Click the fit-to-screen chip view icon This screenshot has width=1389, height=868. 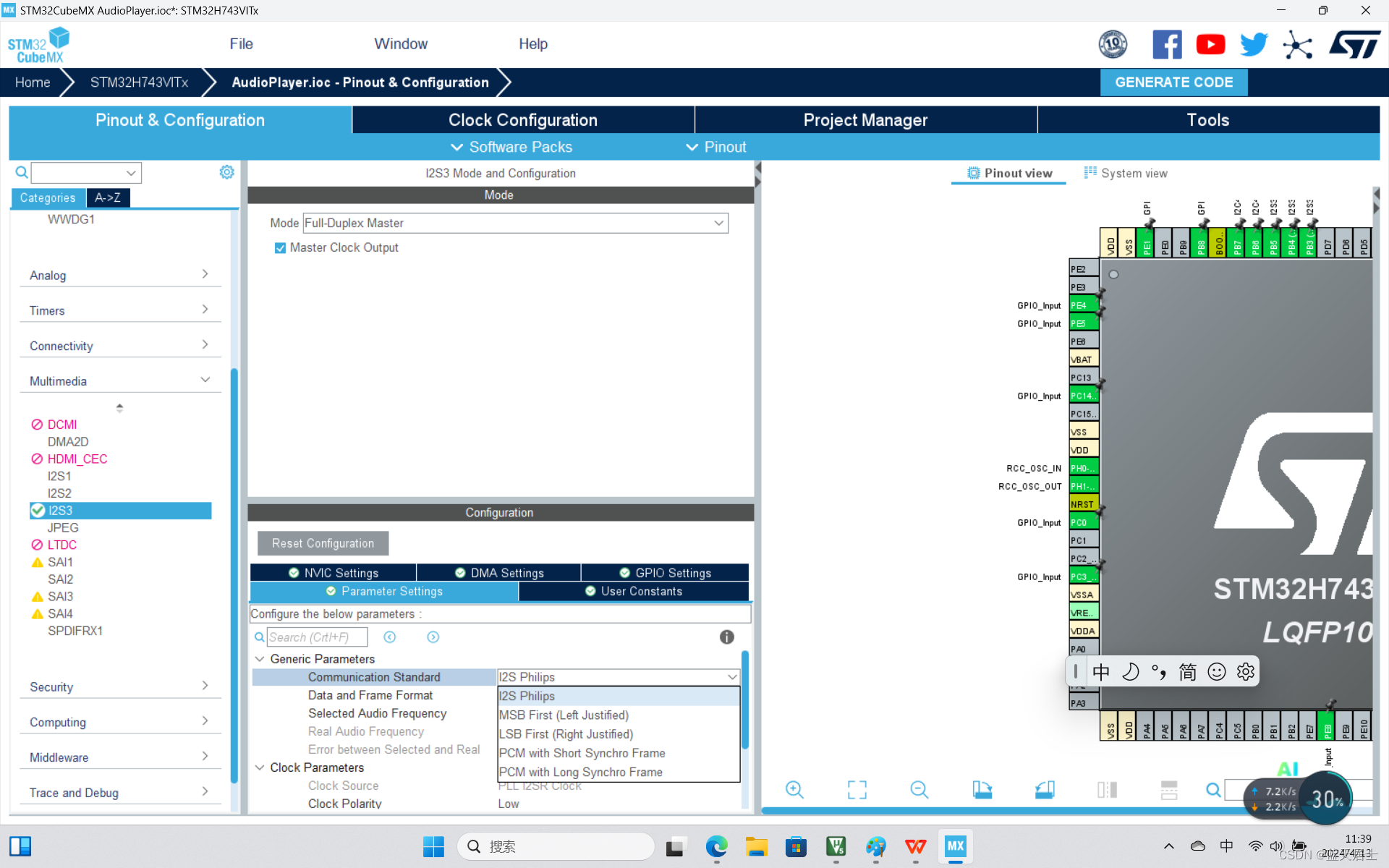click(857, 789)
